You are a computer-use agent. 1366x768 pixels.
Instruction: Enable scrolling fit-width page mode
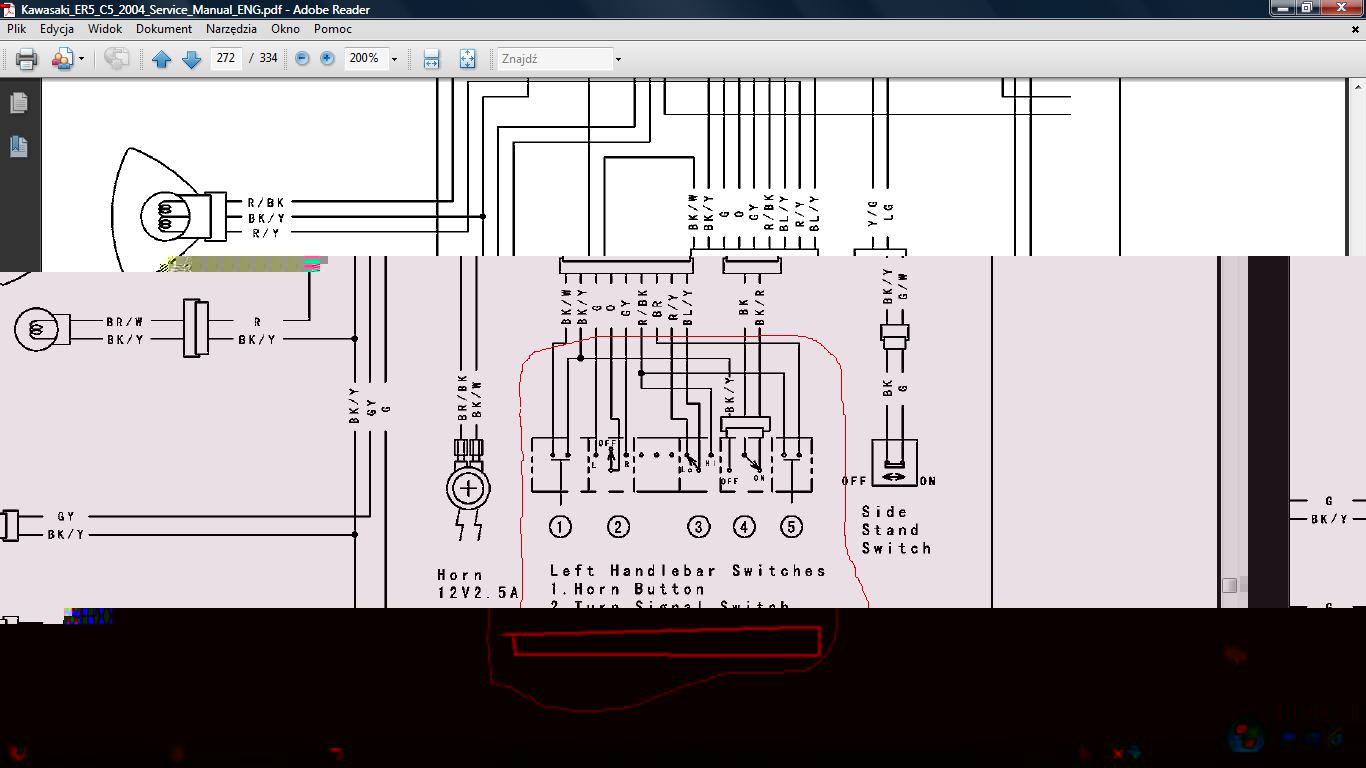click(x=431, y=59)
